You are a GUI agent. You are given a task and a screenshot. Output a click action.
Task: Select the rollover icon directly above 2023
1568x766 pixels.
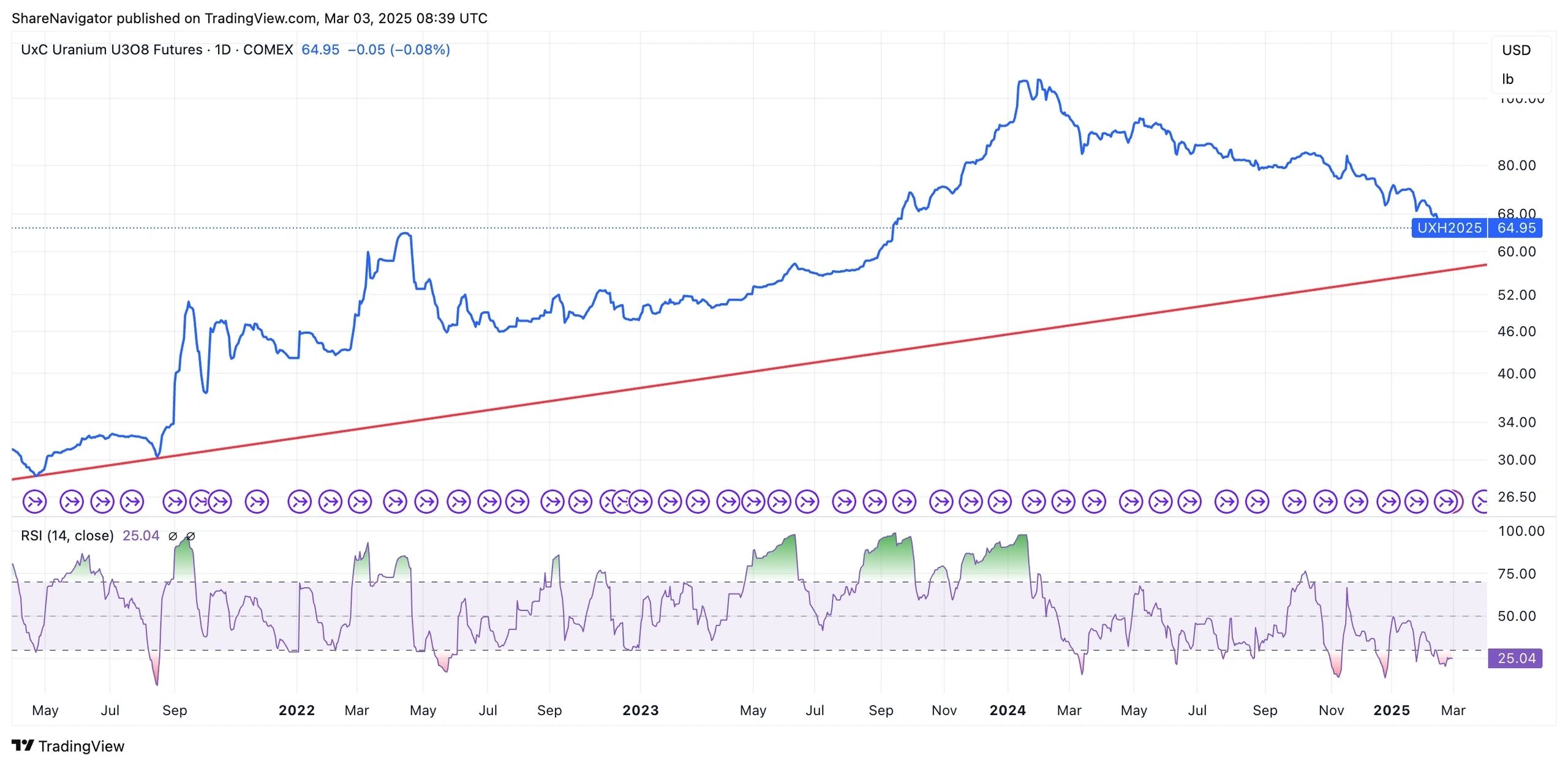coord(641,502)
